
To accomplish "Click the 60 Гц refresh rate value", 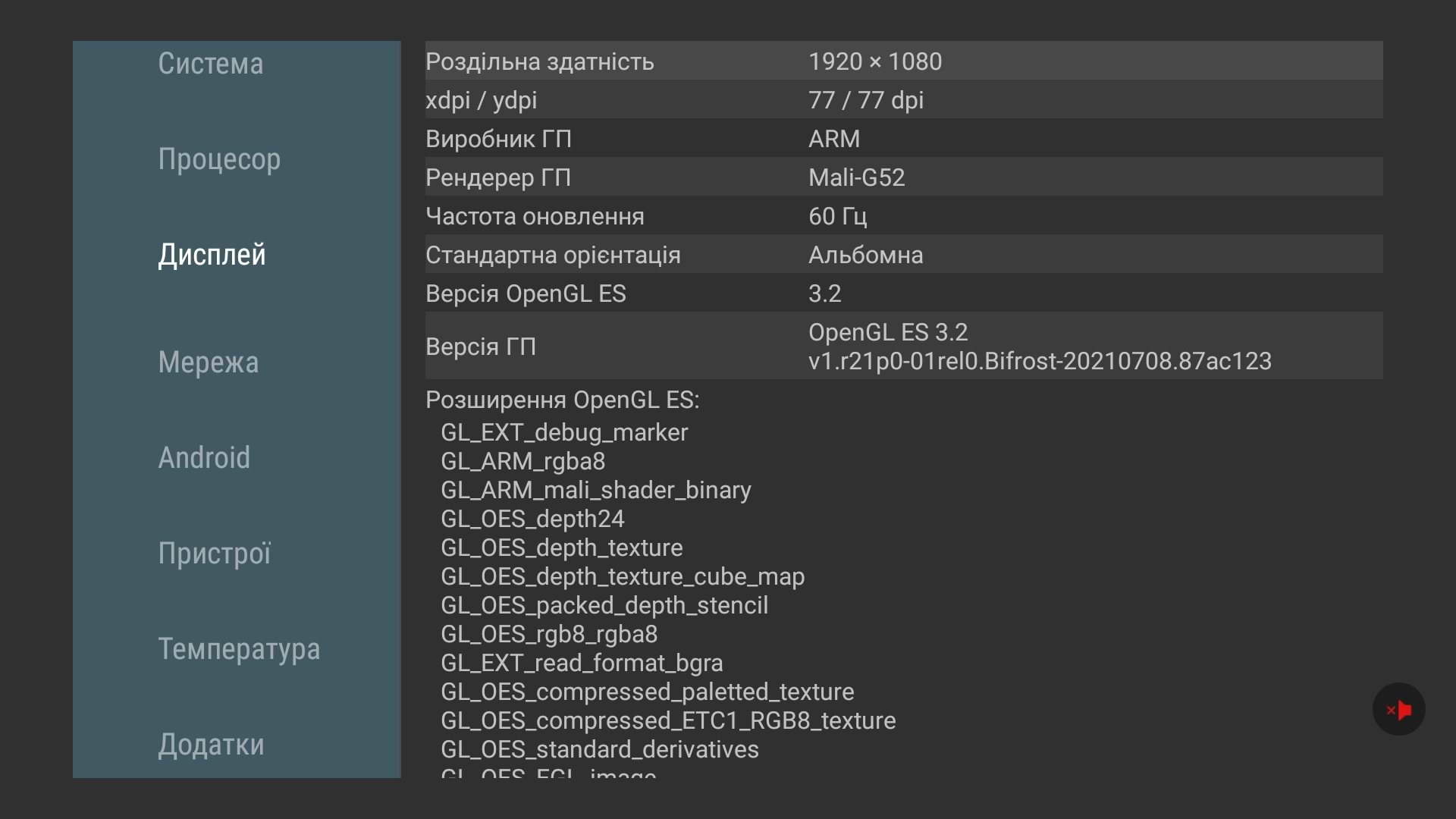I will (x=838, y=216).
